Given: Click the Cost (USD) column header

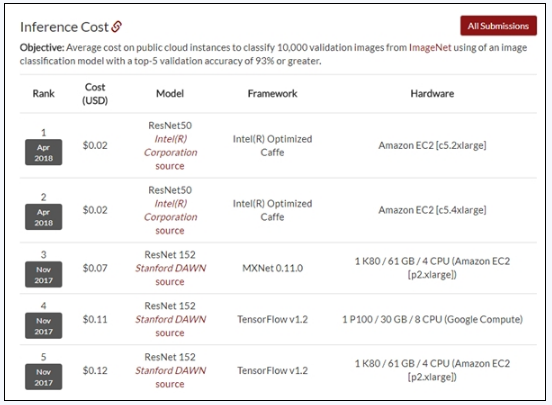Looking at the screenshot, I should (x=95, y=94).
